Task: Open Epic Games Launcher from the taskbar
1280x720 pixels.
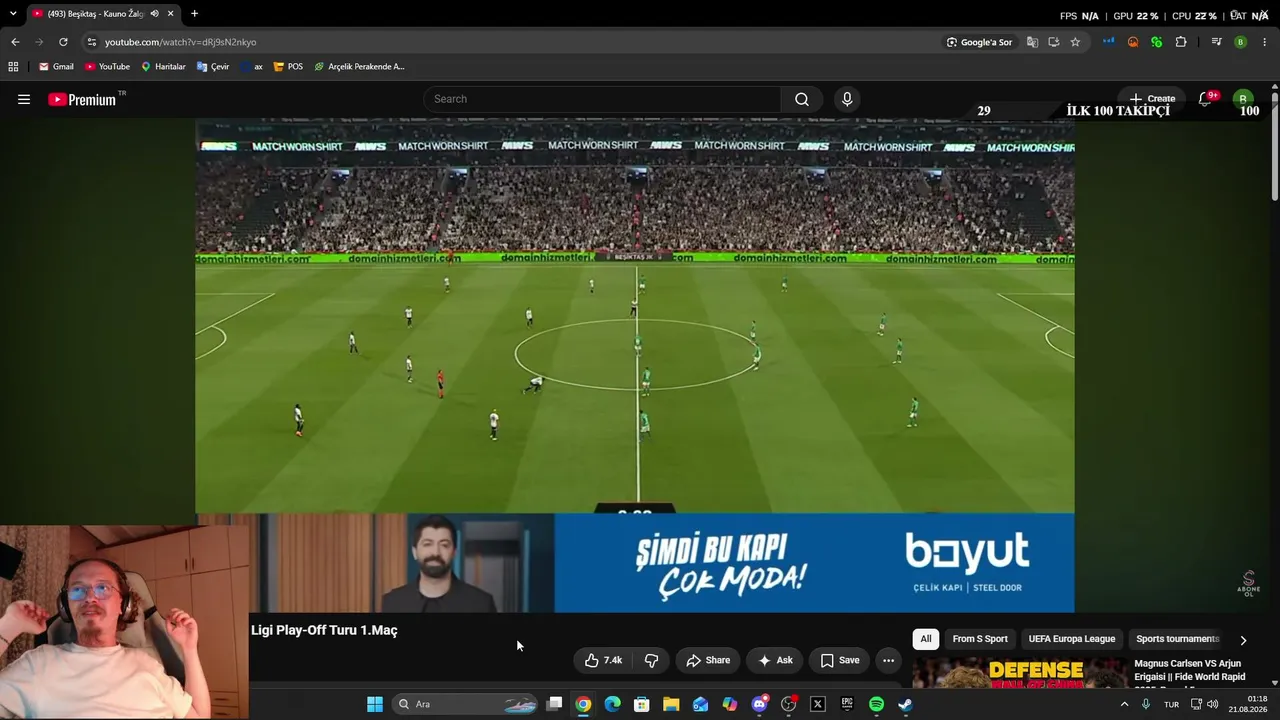Action: click(847, 704)
